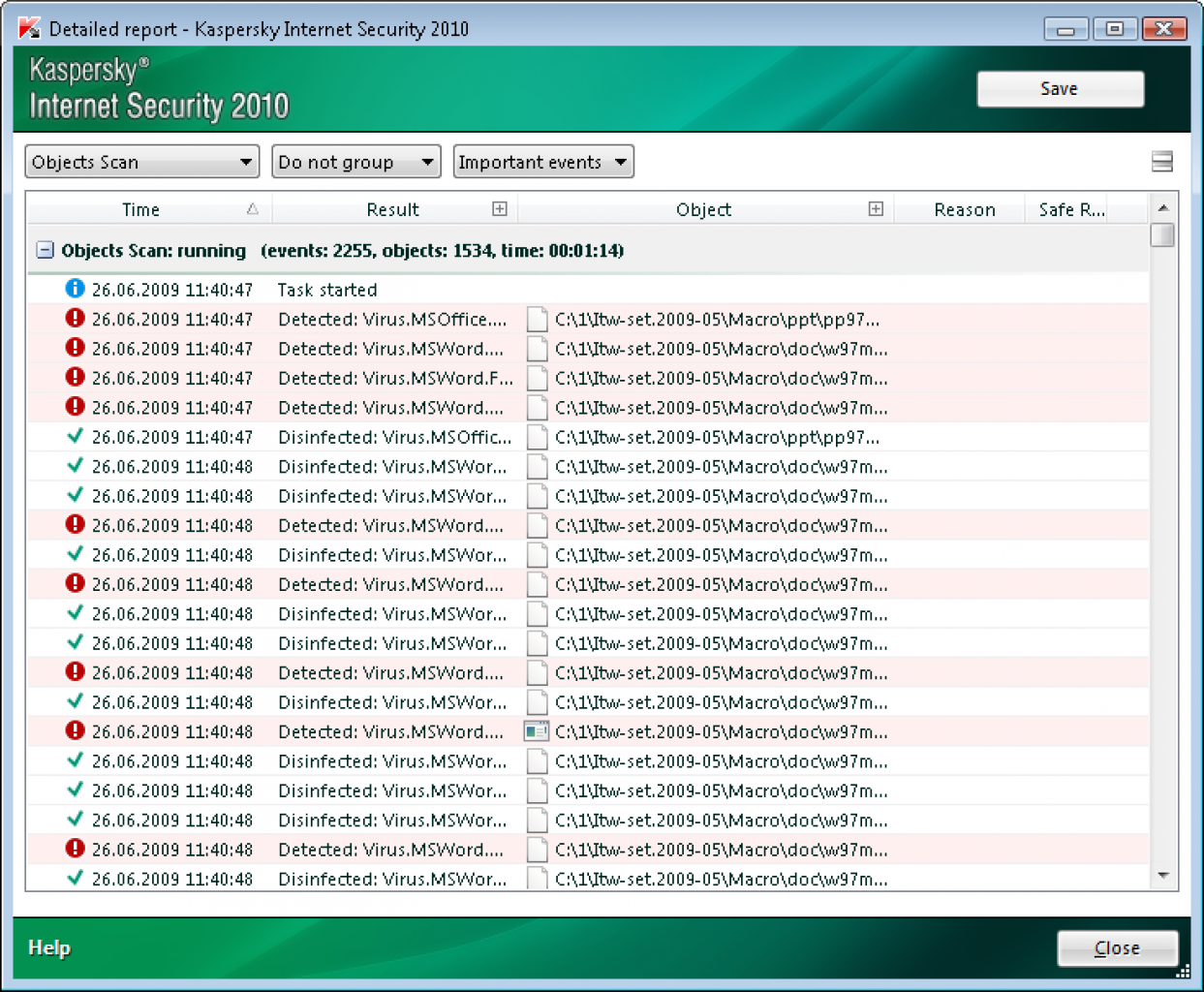Save the detailed report
The width and height of the screenshot is (1204, 992).
pos(1060,89)
